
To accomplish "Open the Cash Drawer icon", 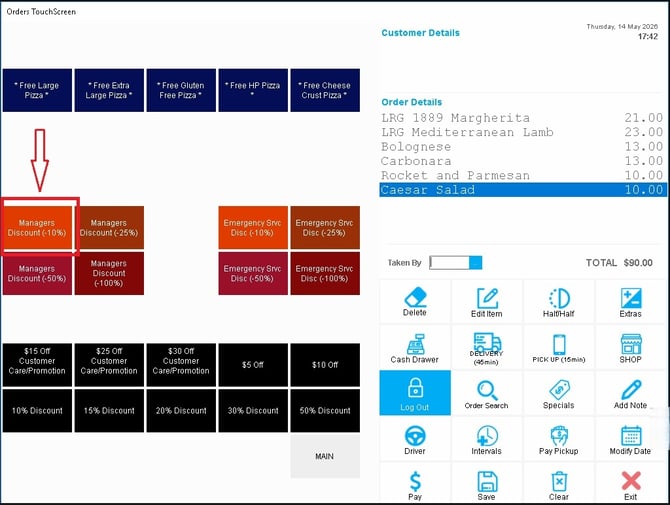I will point(415,344).
